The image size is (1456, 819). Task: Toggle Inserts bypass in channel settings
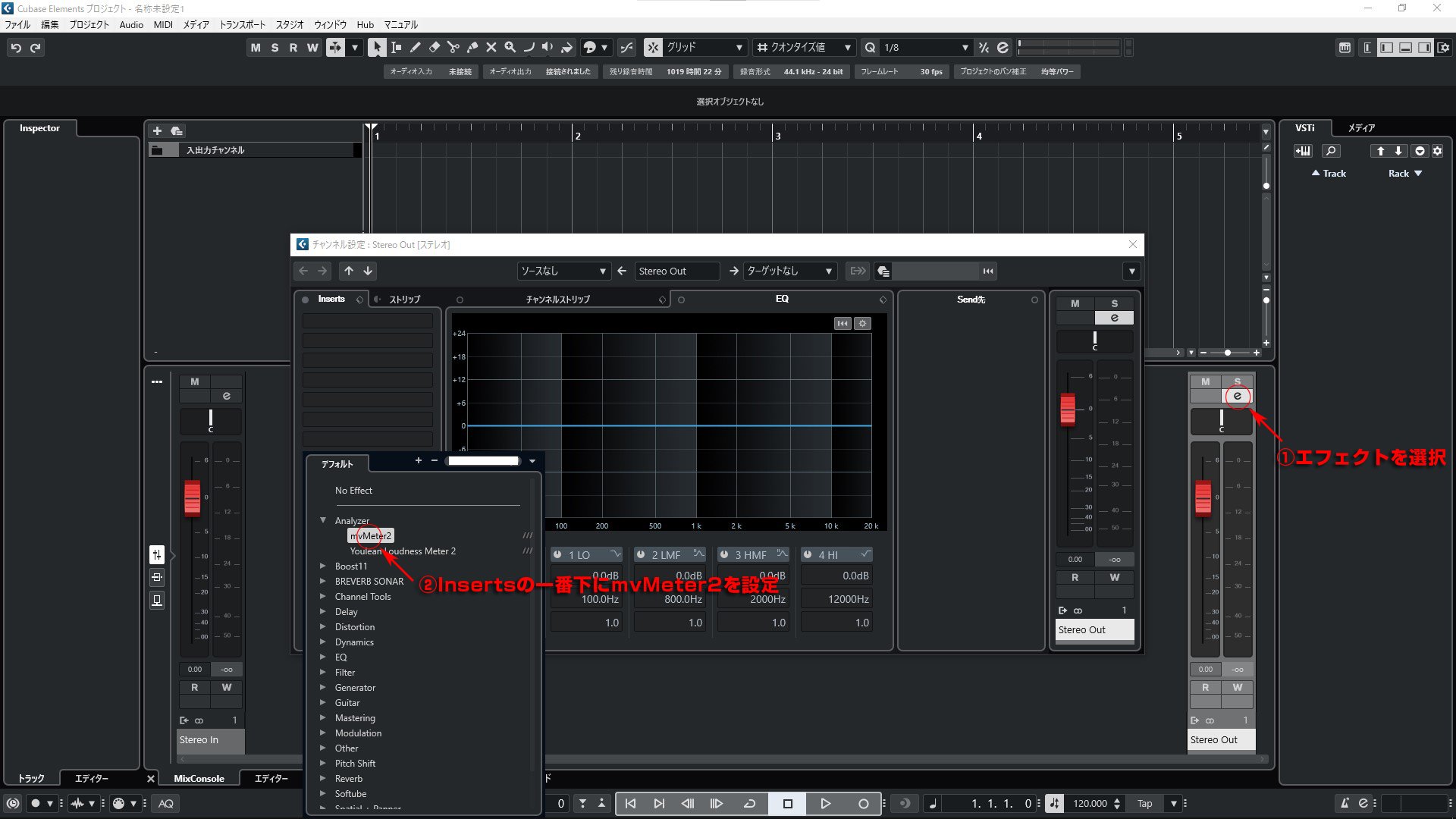(x=305, y=300)
